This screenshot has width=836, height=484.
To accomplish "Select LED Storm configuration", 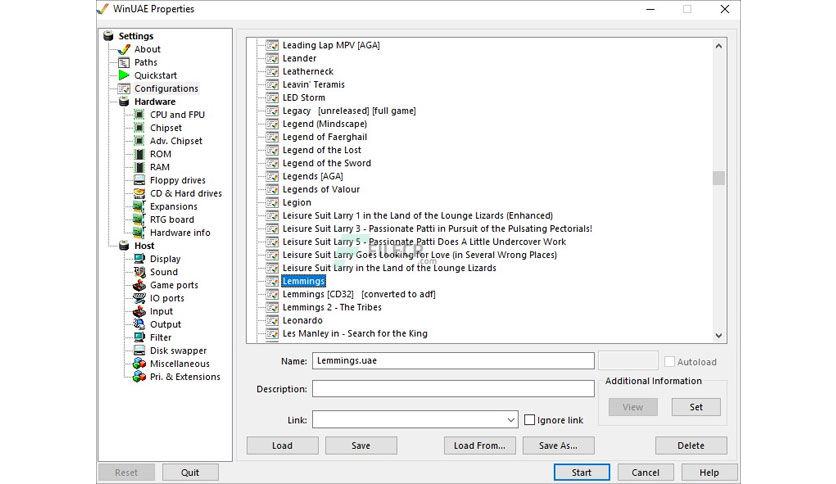I will coord(303,98).
